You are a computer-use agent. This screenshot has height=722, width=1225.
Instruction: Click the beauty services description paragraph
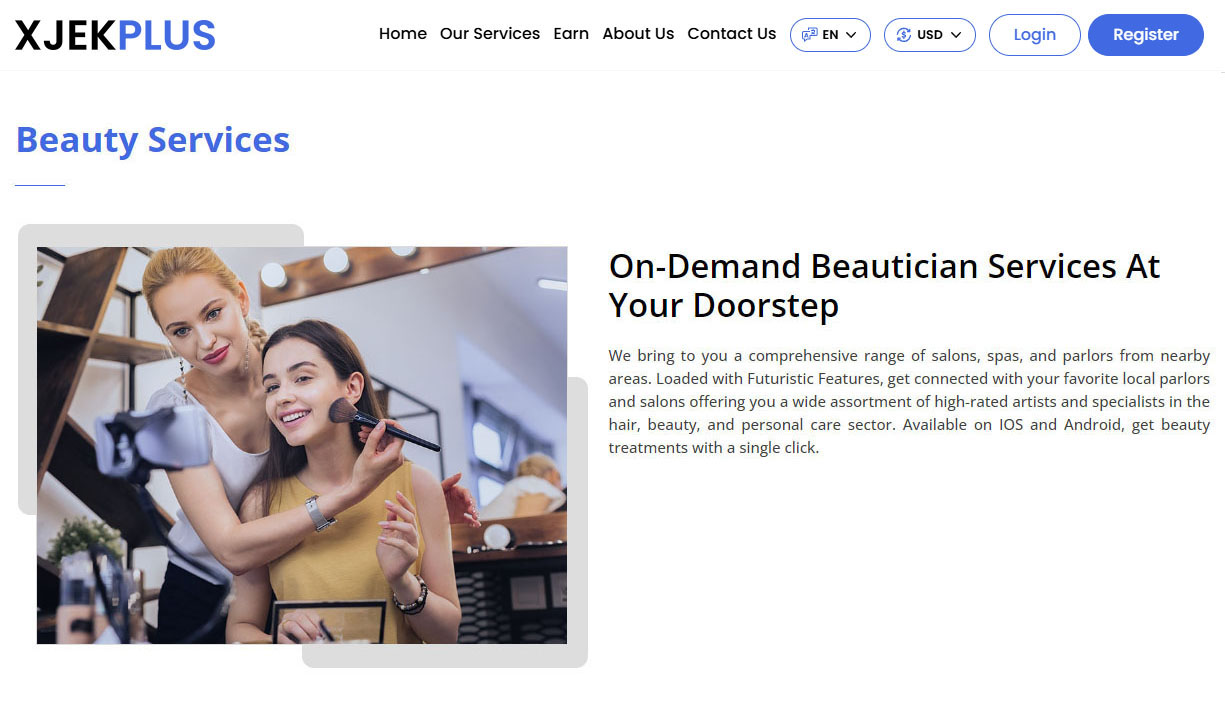coord(908,401)
